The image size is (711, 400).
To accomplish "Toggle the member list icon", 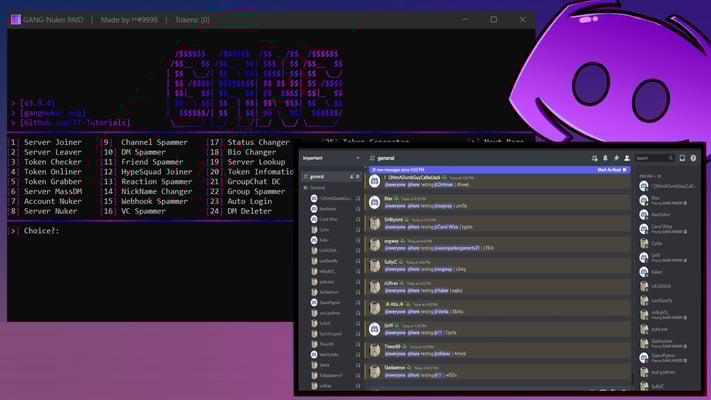I will (627, 158).
